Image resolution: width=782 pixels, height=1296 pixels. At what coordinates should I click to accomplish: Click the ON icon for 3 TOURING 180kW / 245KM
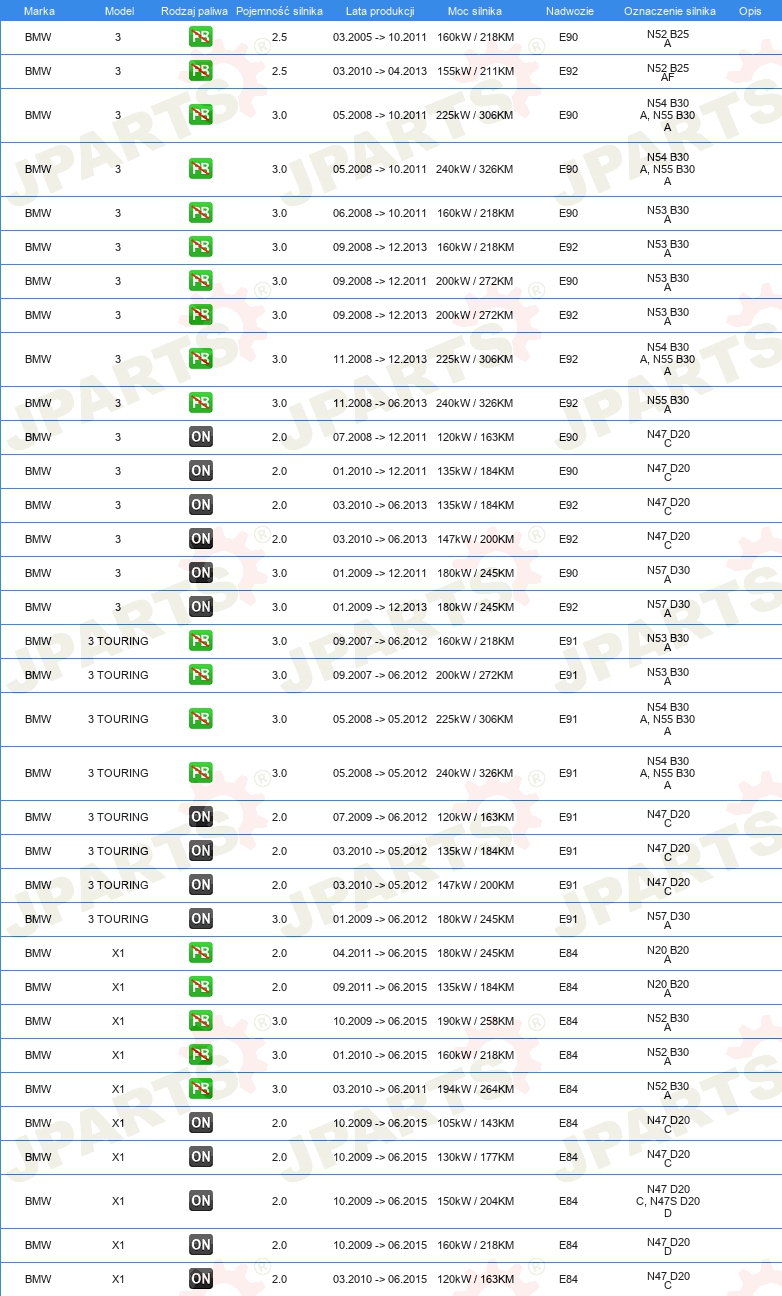click(201, 919)
